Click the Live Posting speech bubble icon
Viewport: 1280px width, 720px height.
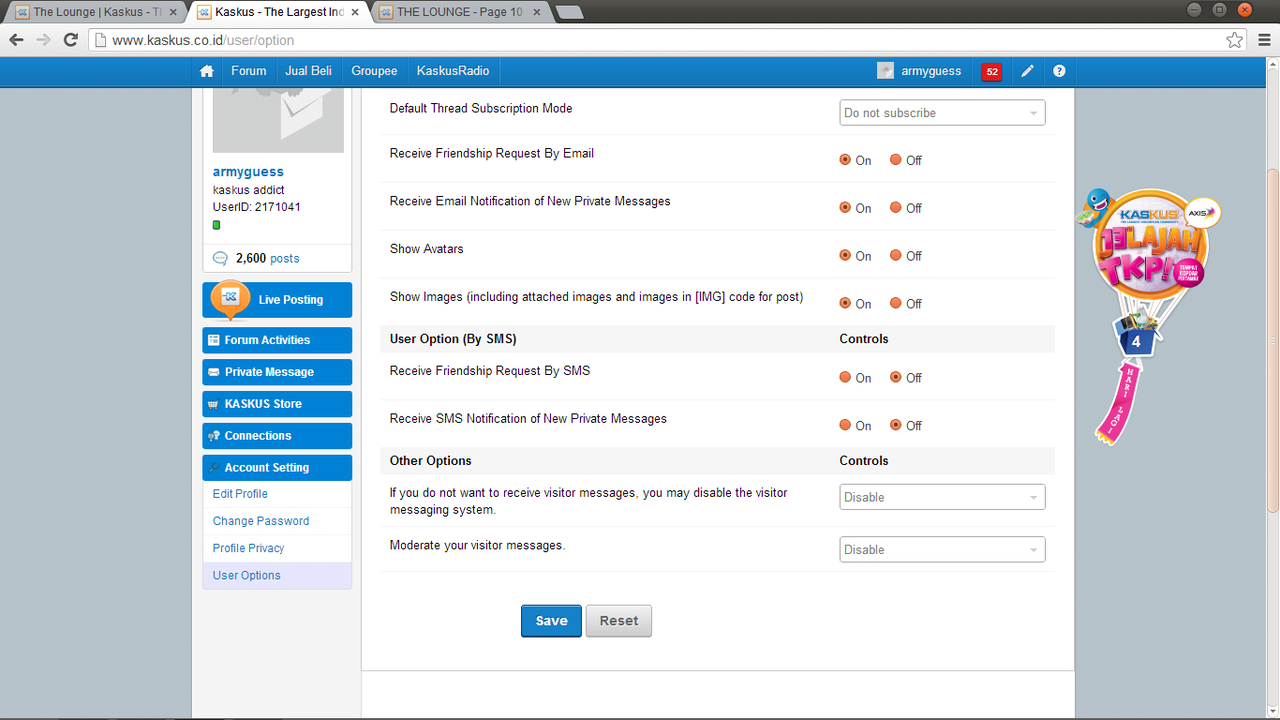230,298
